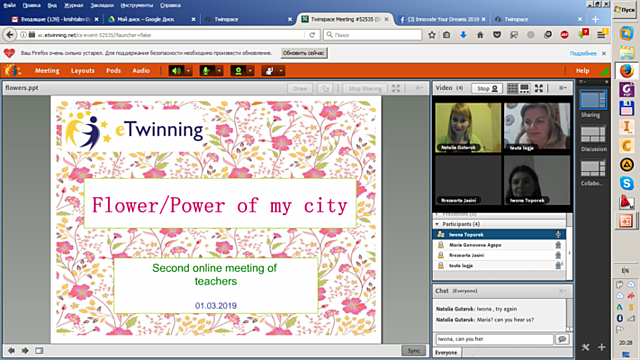This screenshot has height=360, width=640.
Task: Reload page with refresh icon
Action: click(312, 35)
